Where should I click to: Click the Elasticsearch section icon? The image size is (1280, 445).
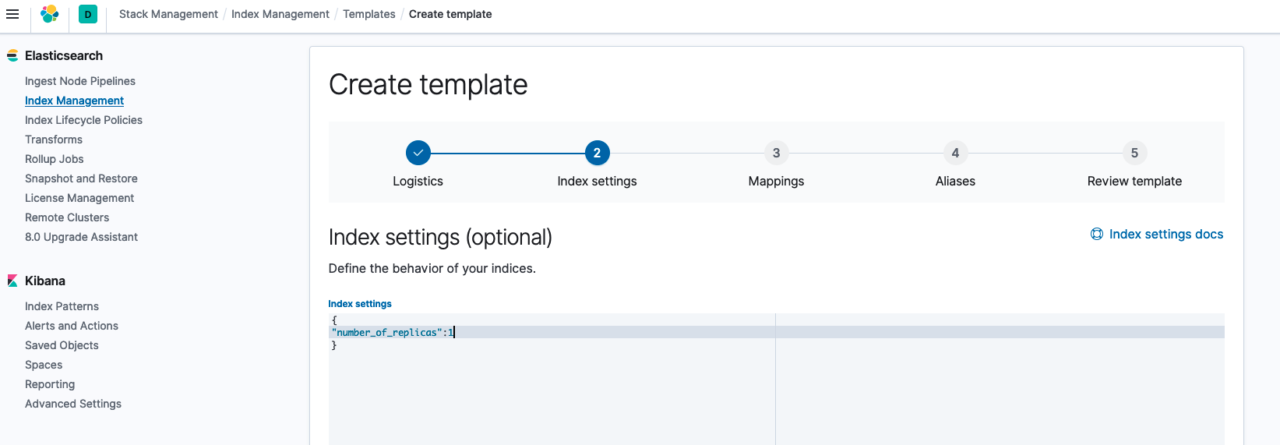[x=12, y=56]
